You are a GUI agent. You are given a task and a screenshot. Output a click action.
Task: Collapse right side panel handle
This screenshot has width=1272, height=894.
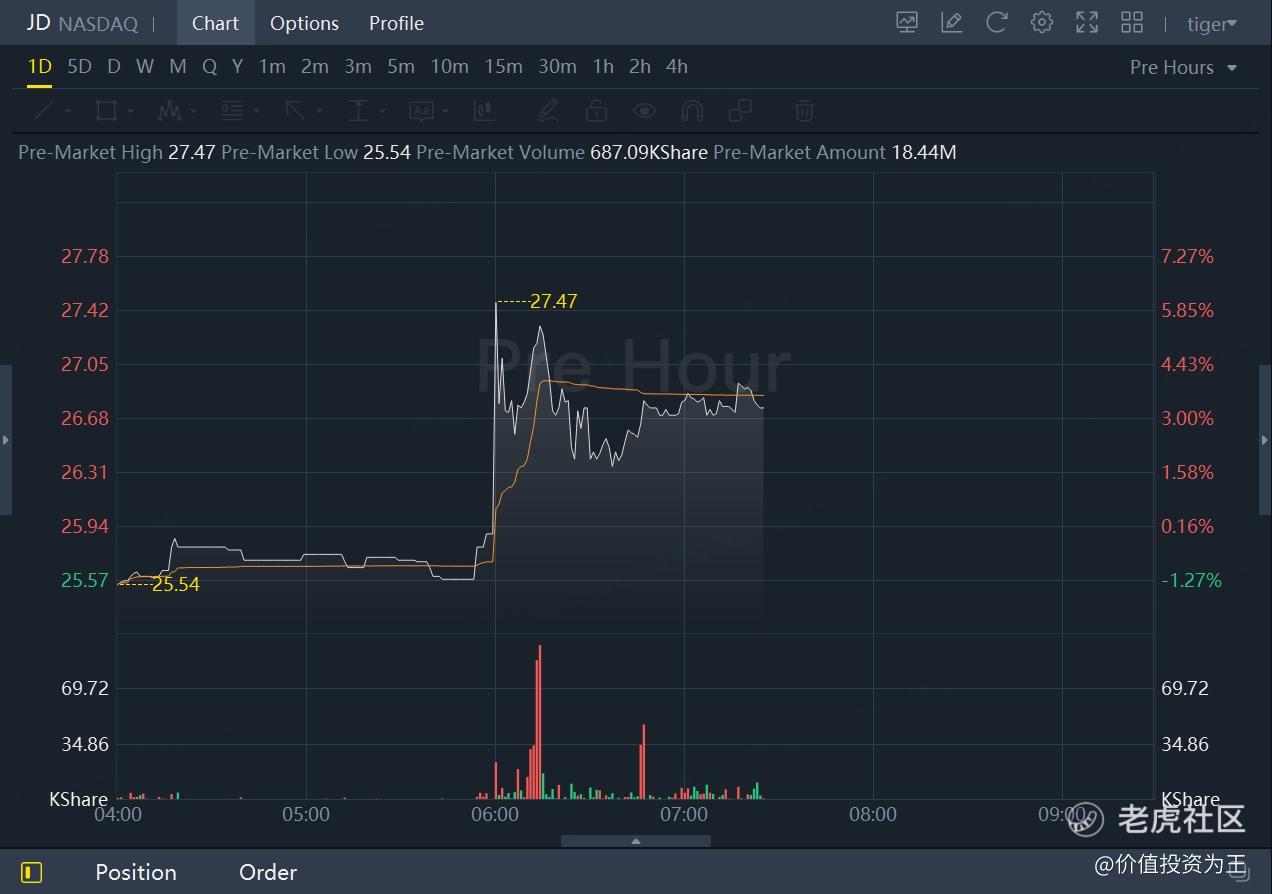(1266, 440)
